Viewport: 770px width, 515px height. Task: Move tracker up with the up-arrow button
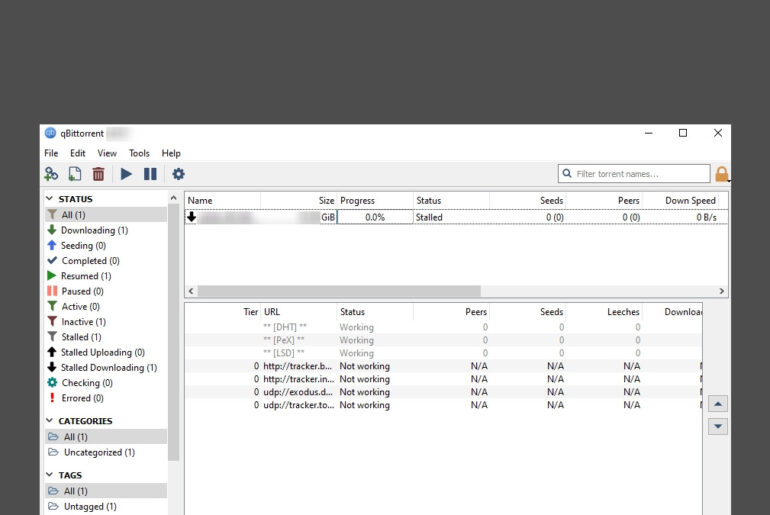click(717, 404)
